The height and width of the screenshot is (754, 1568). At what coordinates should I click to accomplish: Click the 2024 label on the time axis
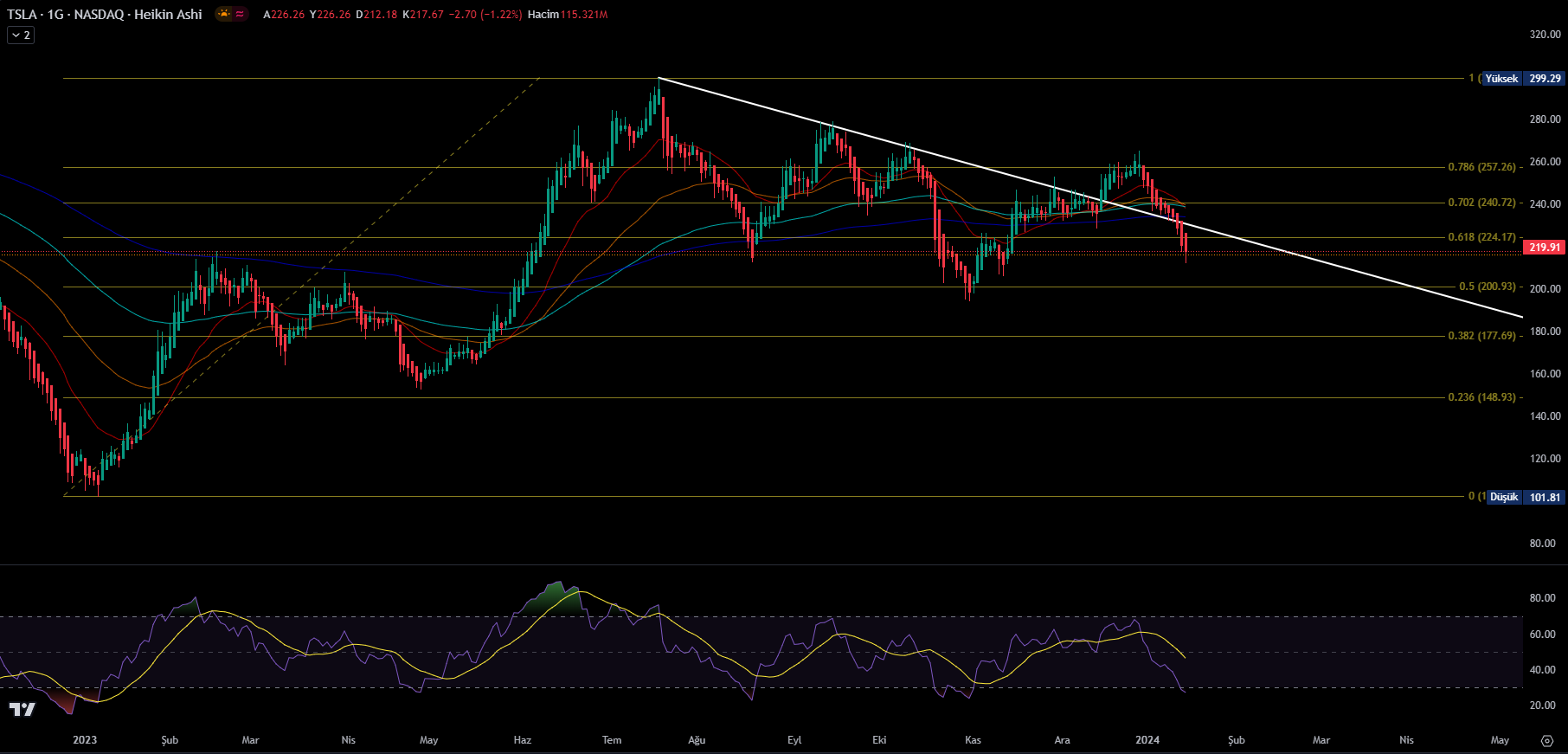pyautogui.click(x=1147, y=740)
